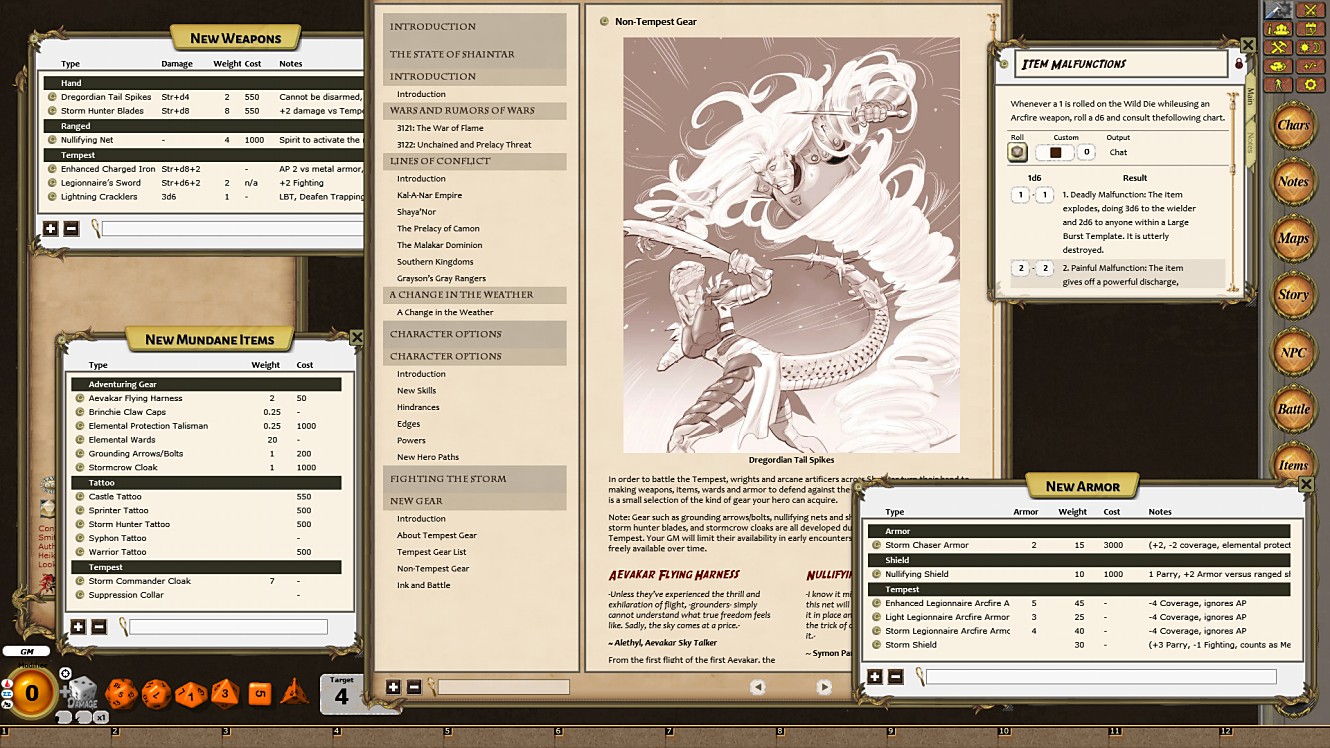Open the Output Chat selector

tap(1119, 152)
